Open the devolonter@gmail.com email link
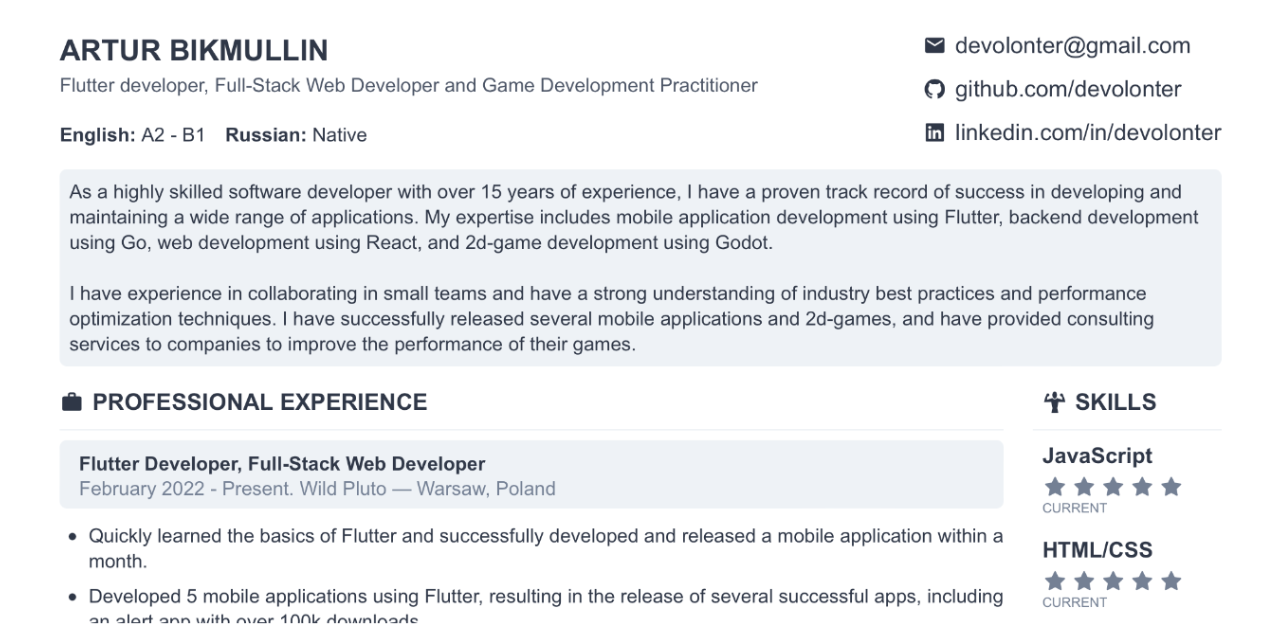The image size is (1280, 640). tap(1073, 46)
